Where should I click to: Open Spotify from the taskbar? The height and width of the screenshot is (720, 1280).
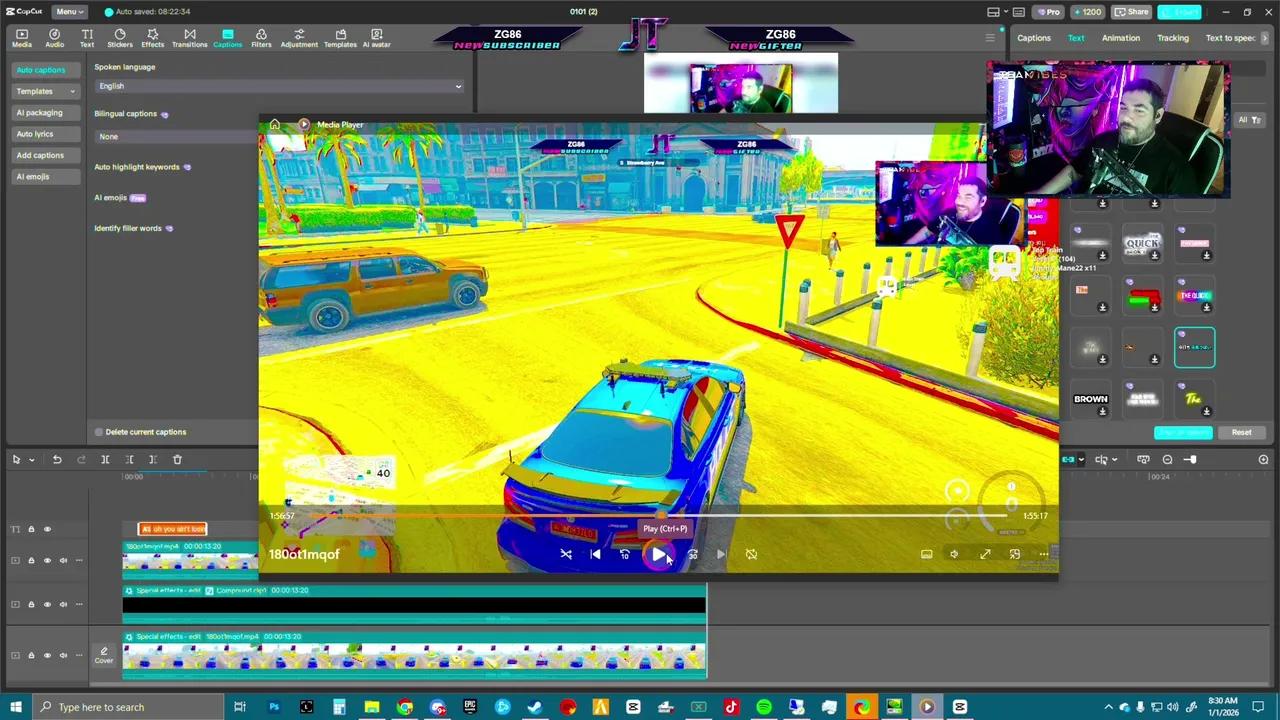click(x=764, y=707)
